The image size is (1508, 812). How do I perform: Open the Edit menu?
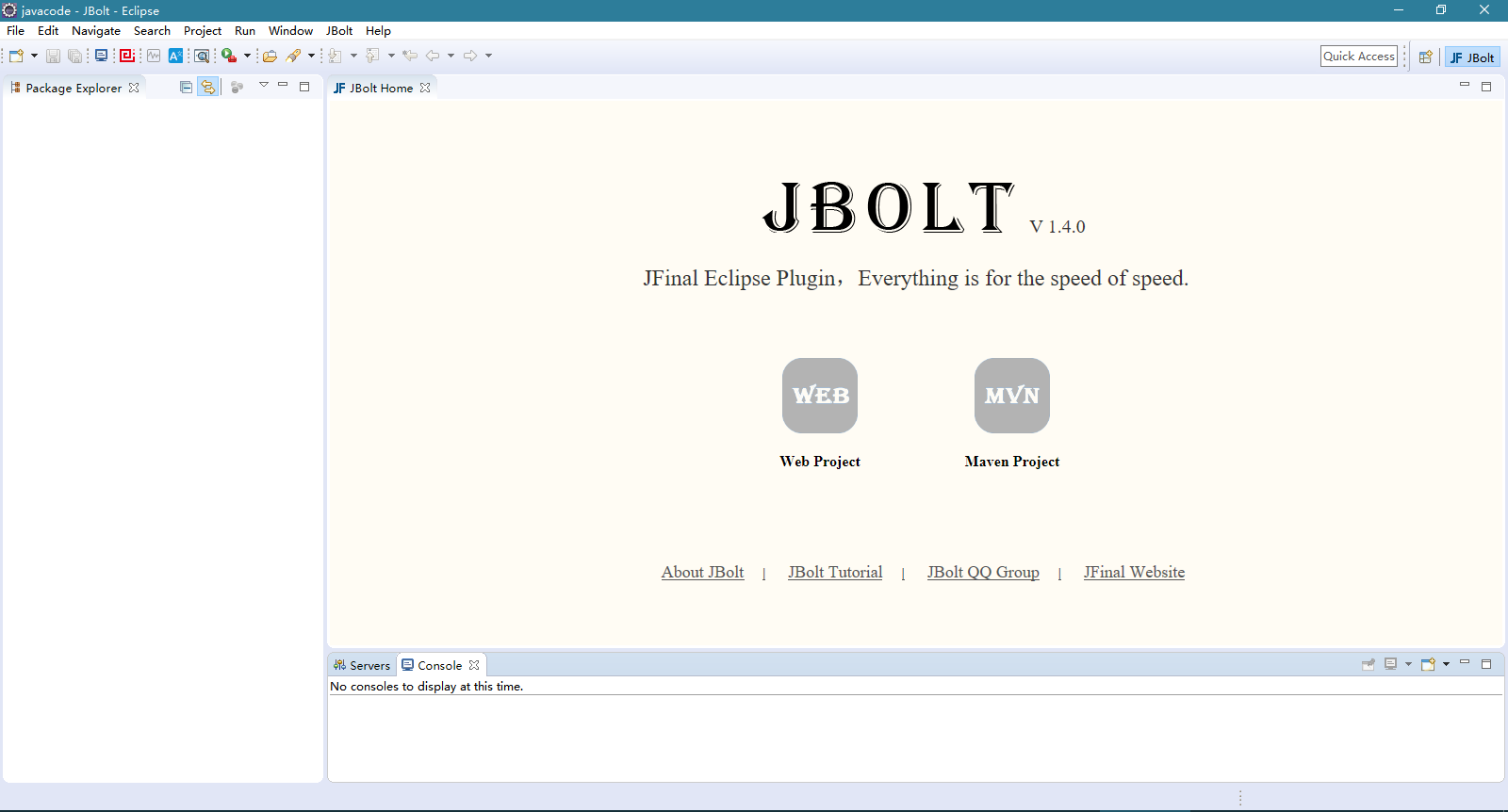point(48,30)
